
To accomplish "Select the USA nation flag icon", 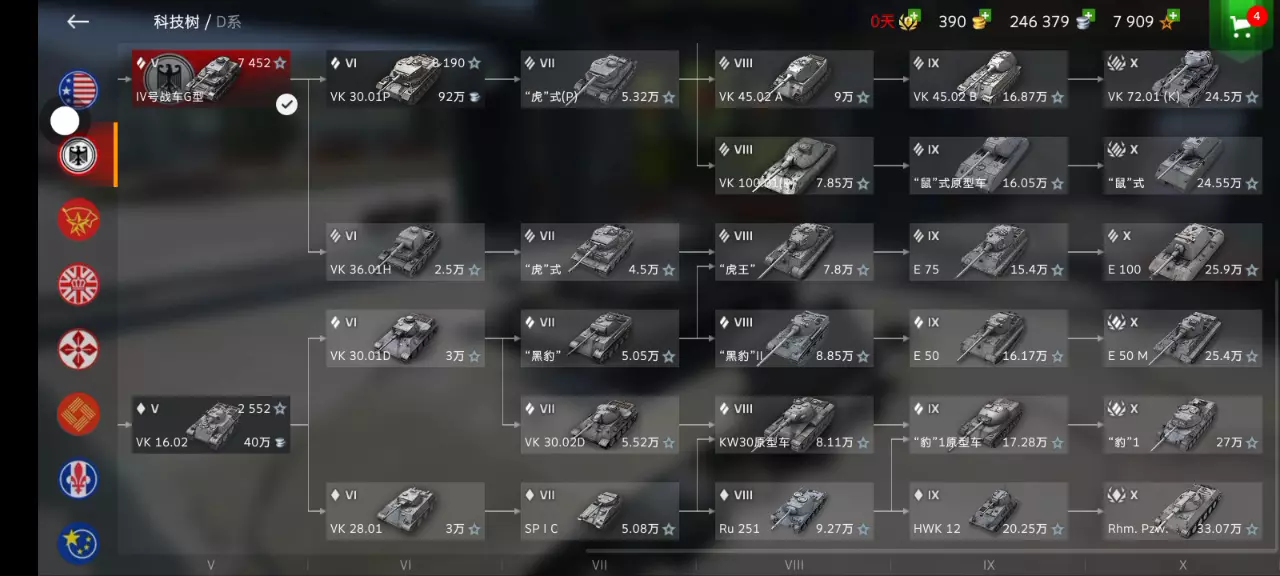I will click(78, 91).
